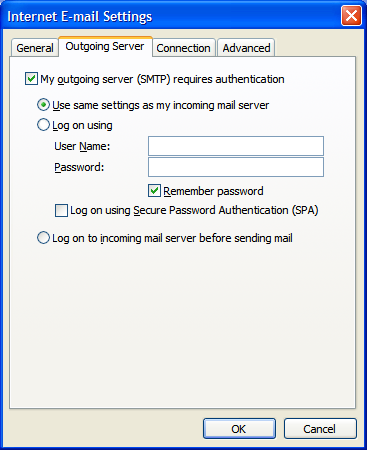The width and height of the screenshot is (367, 450).
Task: Close the Internet E-mail Settings window
Action: point(351,16)
